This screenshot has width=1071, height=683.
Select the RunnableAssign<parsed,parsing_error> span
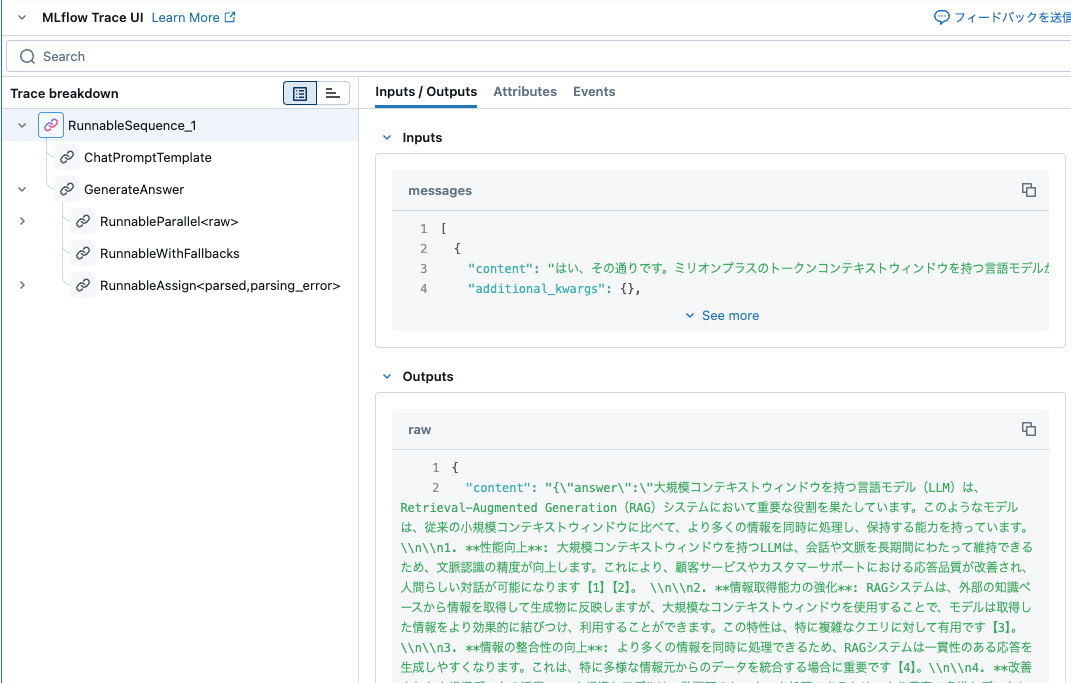pyautogui.click(x=220, y=285)
